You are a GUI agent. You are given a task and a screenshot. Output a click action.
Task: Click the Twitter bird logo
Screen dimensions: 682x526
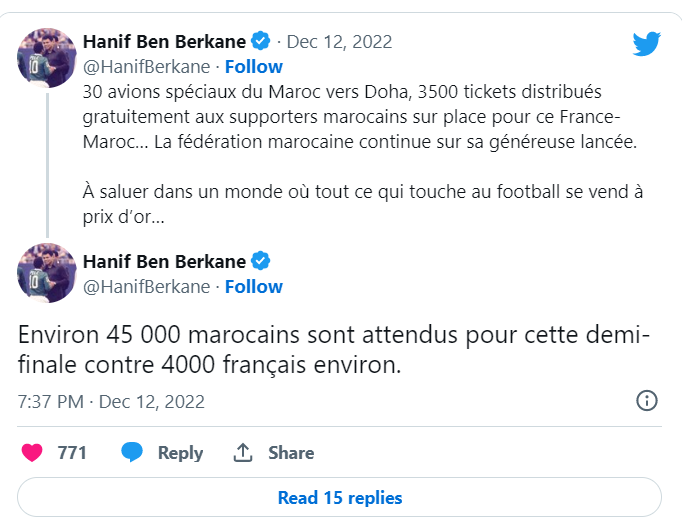tap(647, 43)
